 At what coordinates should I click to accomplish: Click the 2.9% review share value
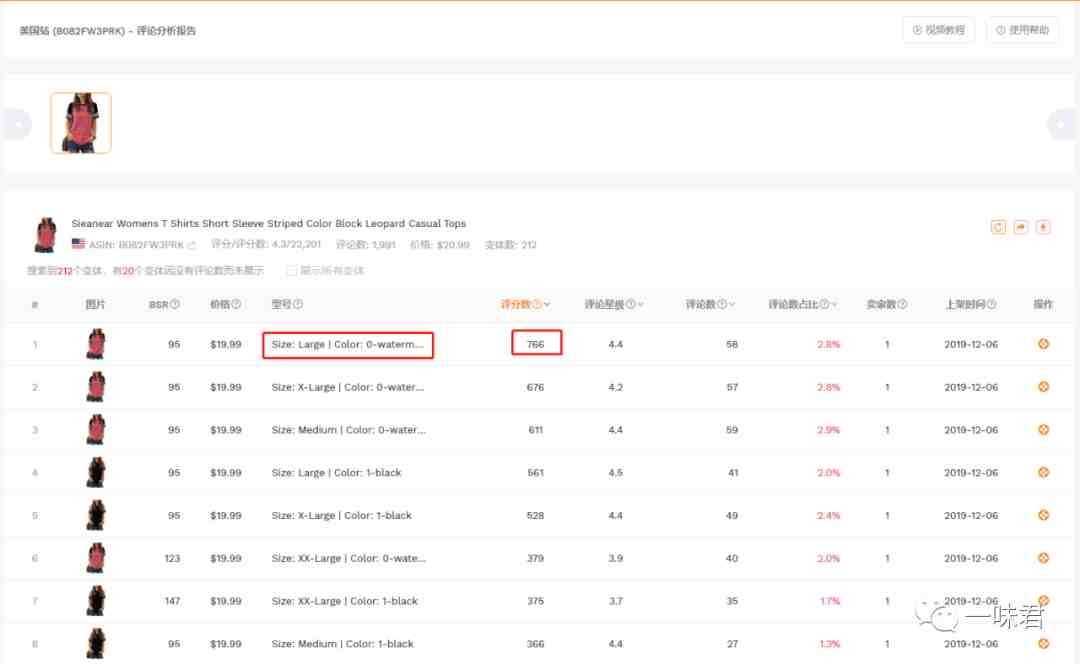829,430
